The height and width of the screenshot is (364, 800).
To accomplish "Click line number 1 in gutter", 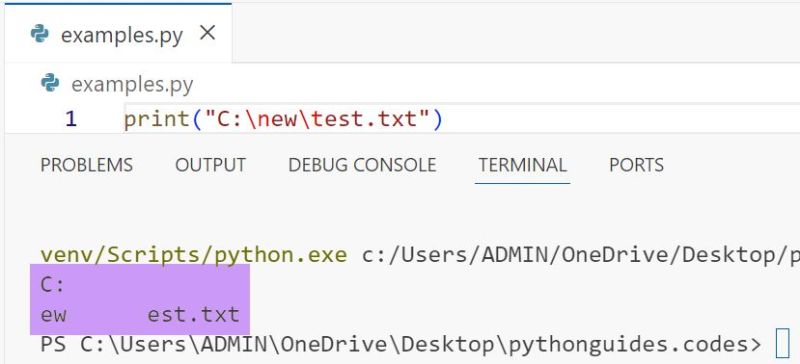I will pyautogui.click(x=71, y=119).
